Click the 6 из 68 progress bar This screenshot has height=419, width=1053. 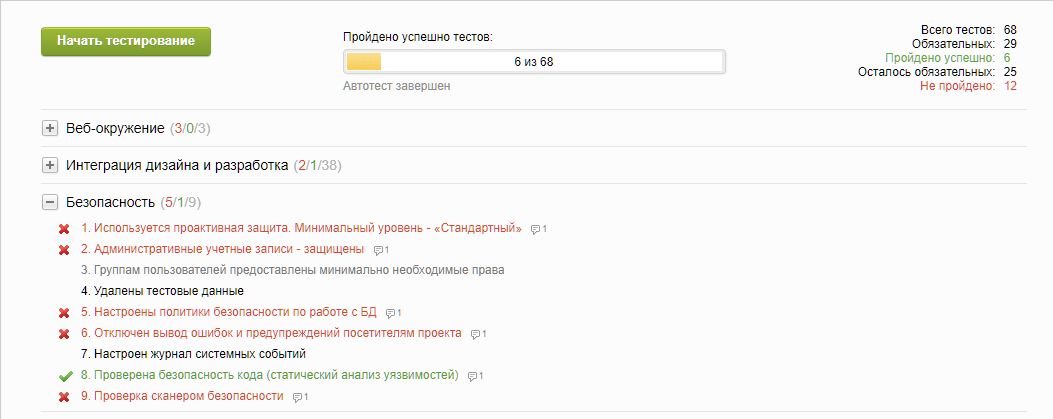pos(534,62)
